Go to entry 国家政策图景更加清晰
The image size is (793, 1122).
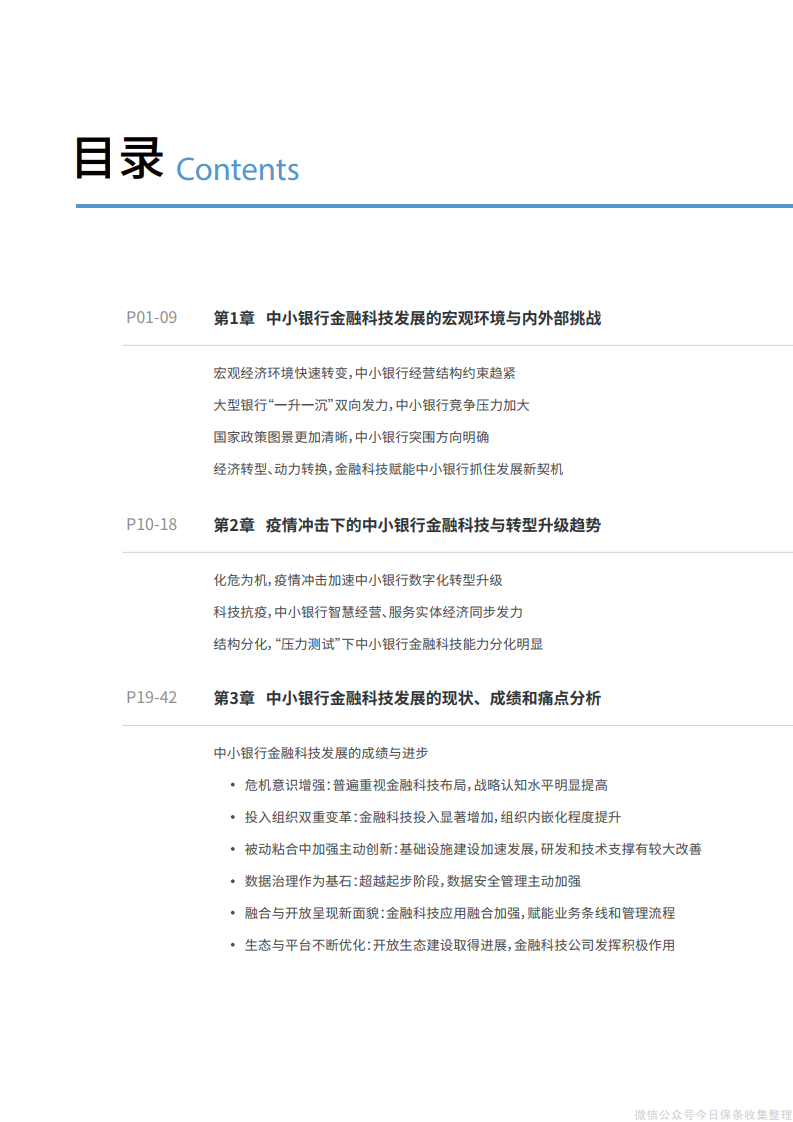point(351,437)
